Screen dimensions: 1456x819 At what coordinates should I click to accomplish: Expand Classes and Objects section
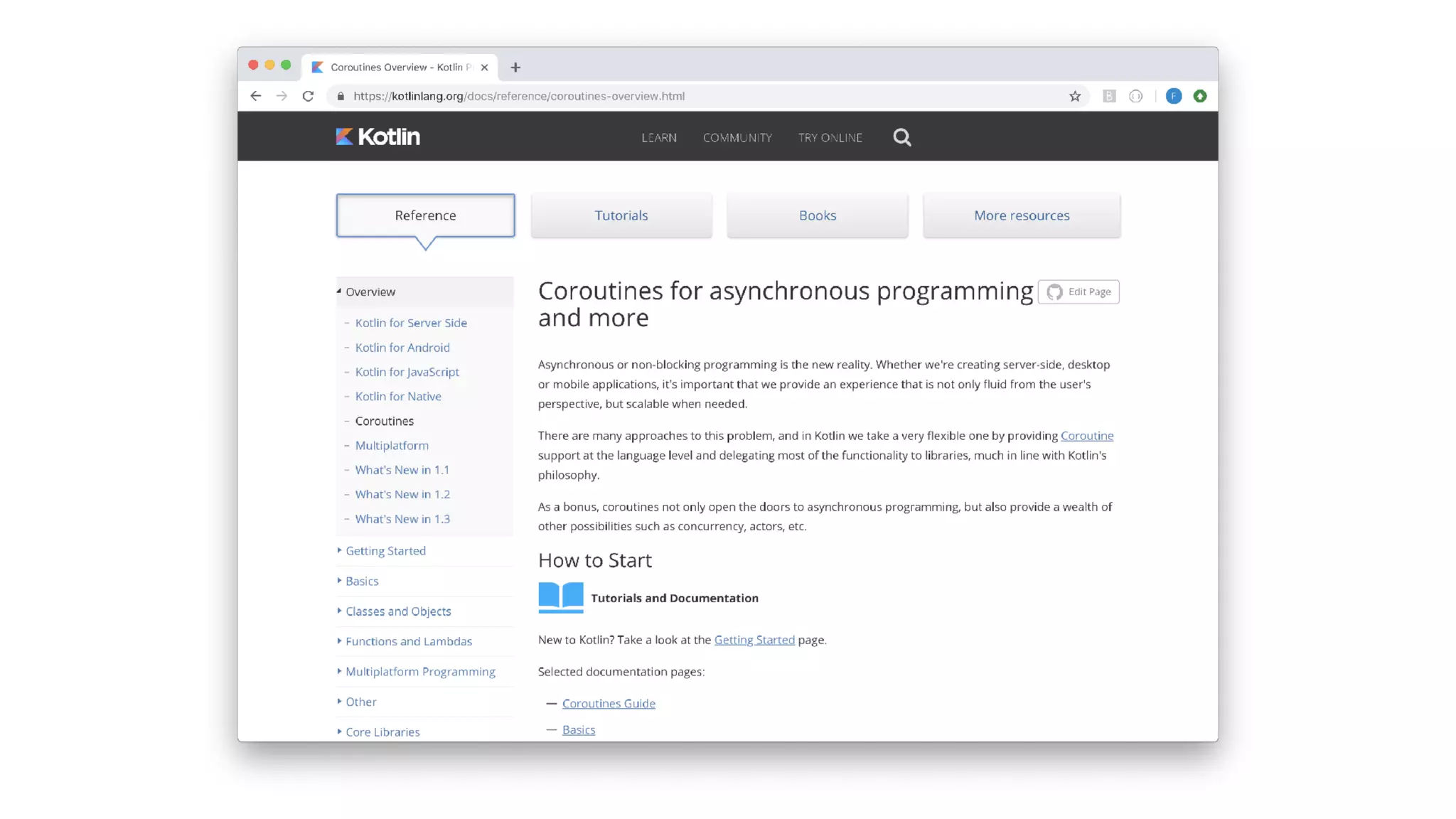coord(398,611)
